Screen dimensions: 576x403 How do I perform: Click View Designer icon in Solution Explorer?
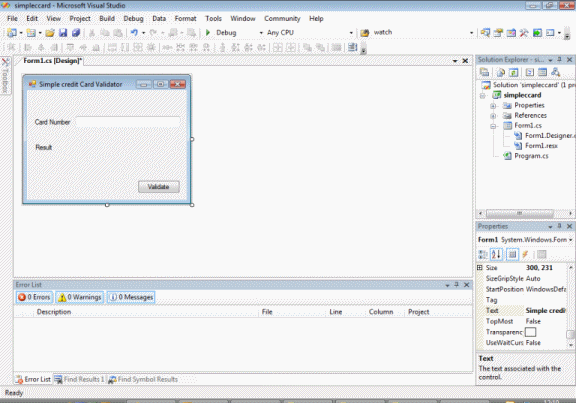tap(542, 72)
